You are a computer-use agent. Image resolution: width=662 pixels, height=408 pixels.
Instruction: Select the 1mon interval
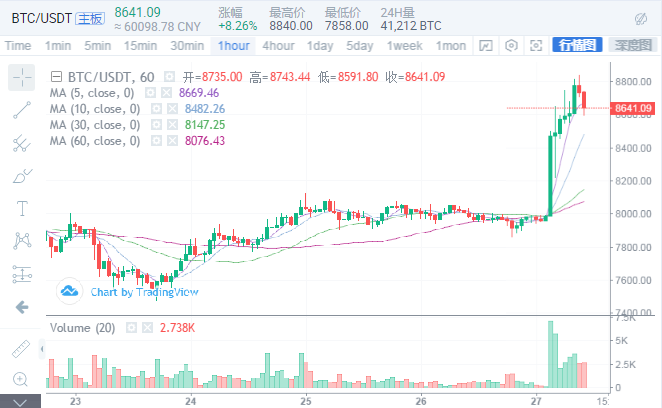(451, 46)
